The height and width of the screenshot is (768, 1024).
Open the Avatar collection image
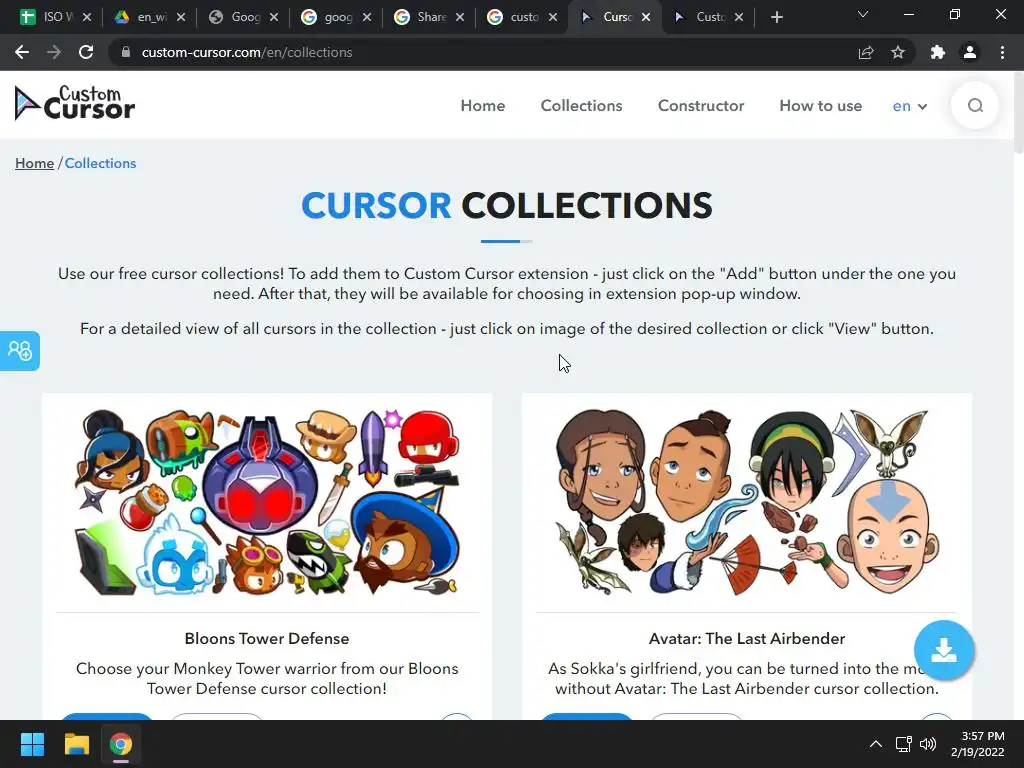click(x=746, y=502)
